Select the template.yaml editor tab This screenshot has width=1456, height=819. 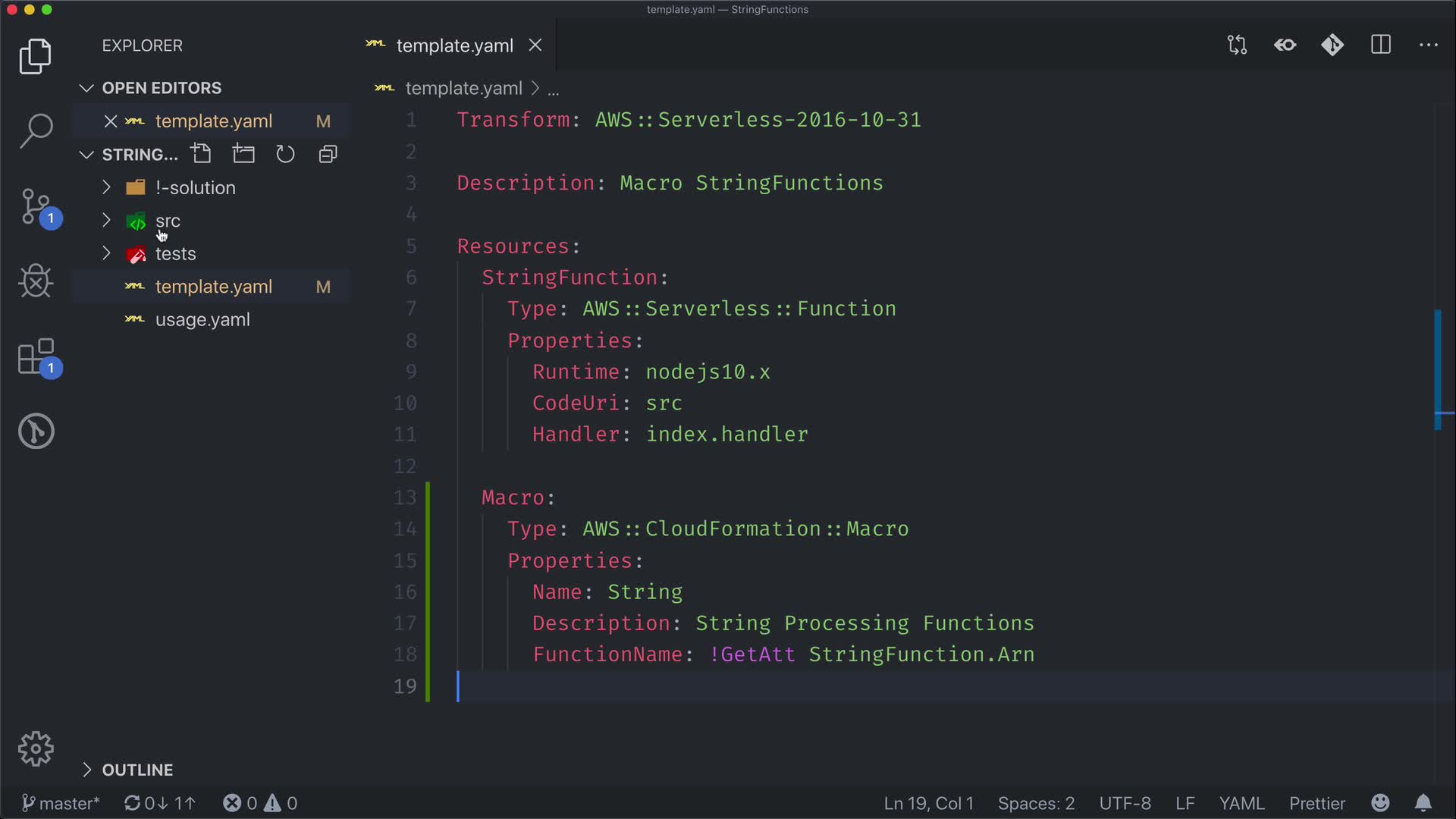pyautogui.click(x=454, y=45)
